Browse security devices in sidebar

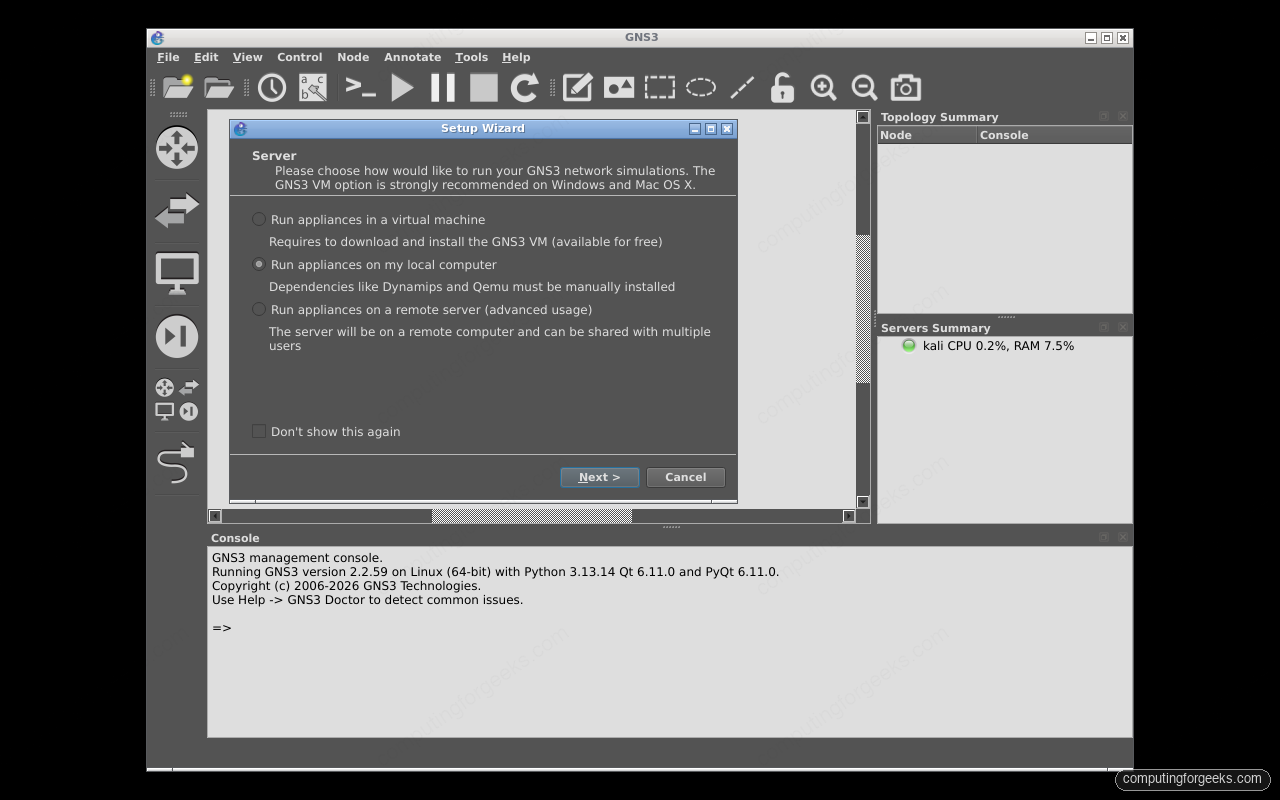tap(177, 336)
